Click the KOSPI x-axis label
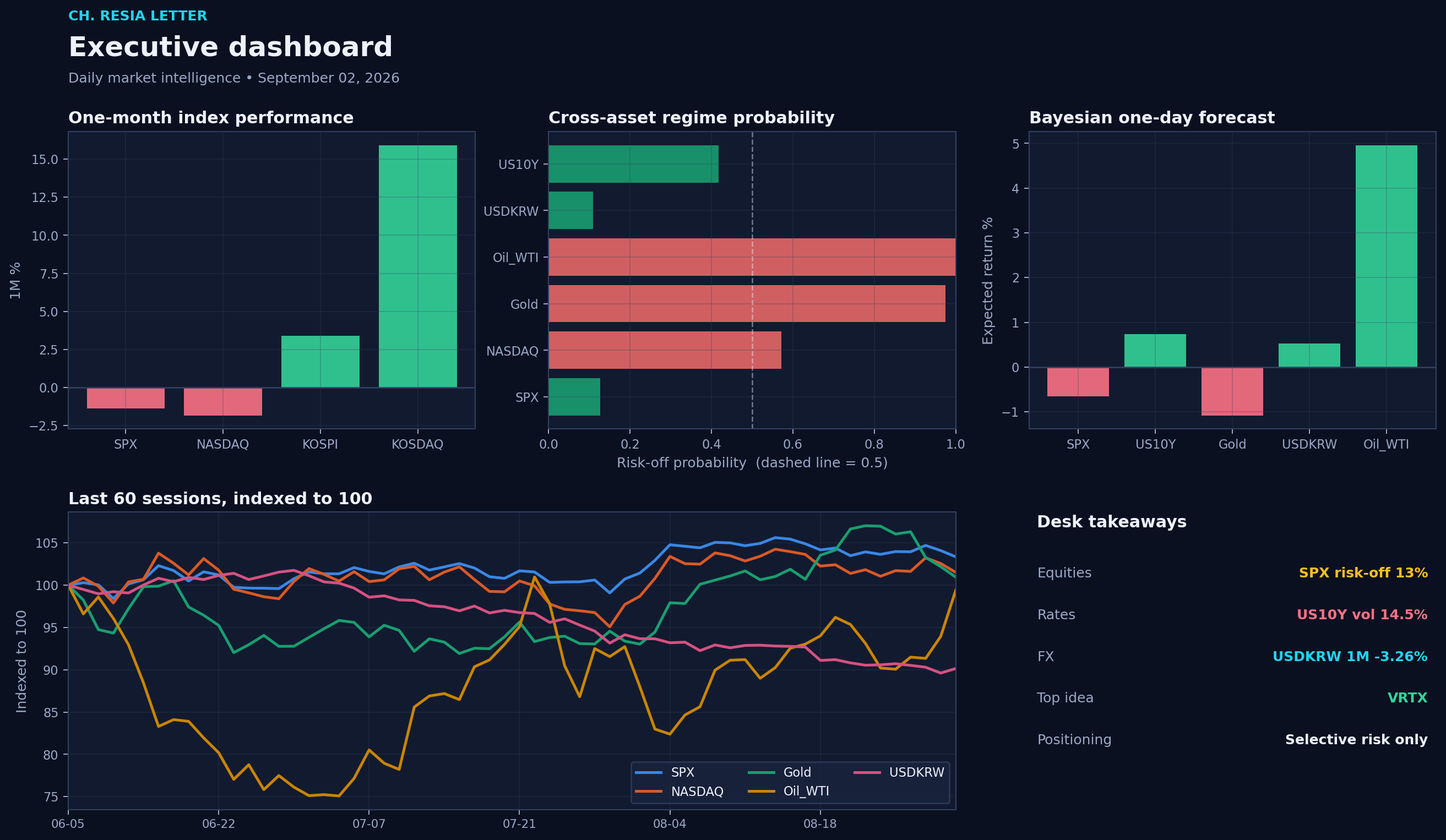The width and height of the screenshot is (1446, 840). pyautogui.click(x=320, y=444)
